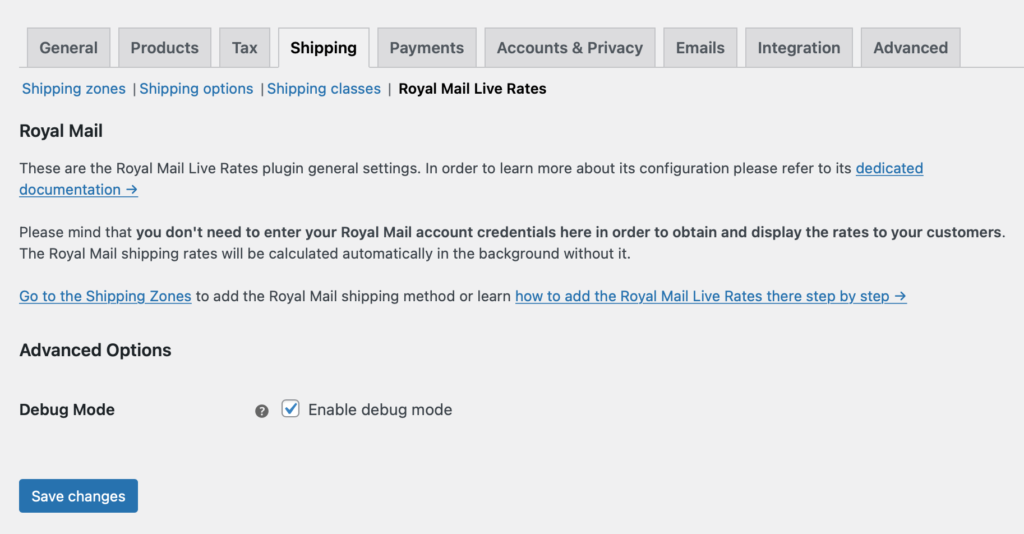1024x534 pixels.
Task: Click the Save changes button
Action: coord(78,496)
